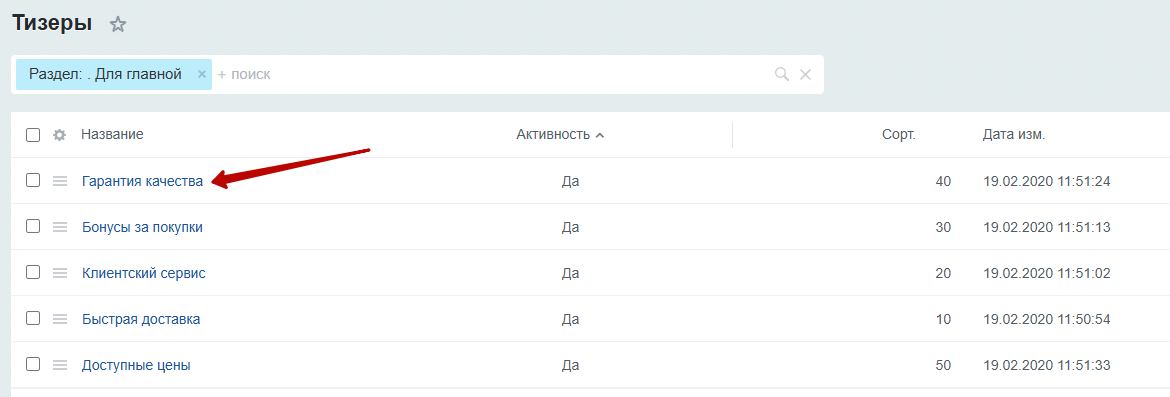Image resolution: width=1170 pixels, height=397 pixels.
Task: Open the Гарантия качества teaser link
Action: (143, 181)
